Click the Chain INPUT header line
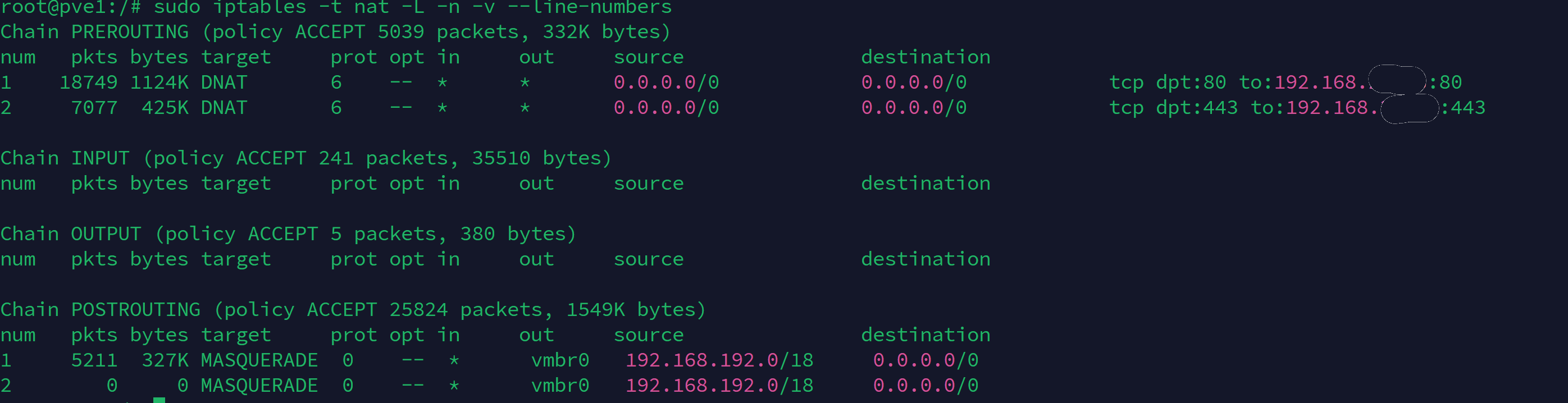1568x403 pixels. pyautogui.click(x=306, y=158)
